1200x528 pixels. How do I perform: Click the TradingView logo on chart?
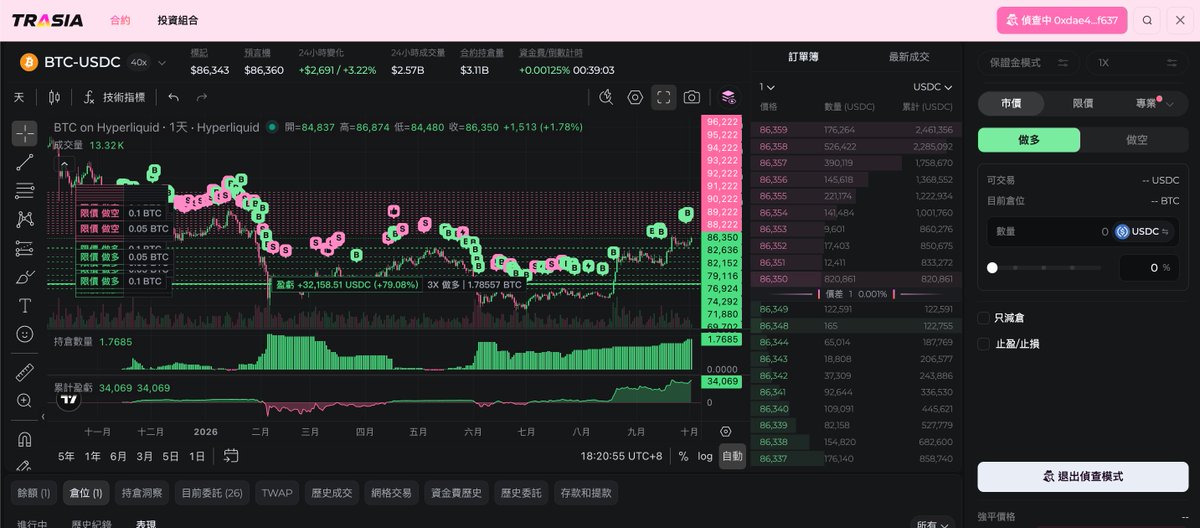69,400
